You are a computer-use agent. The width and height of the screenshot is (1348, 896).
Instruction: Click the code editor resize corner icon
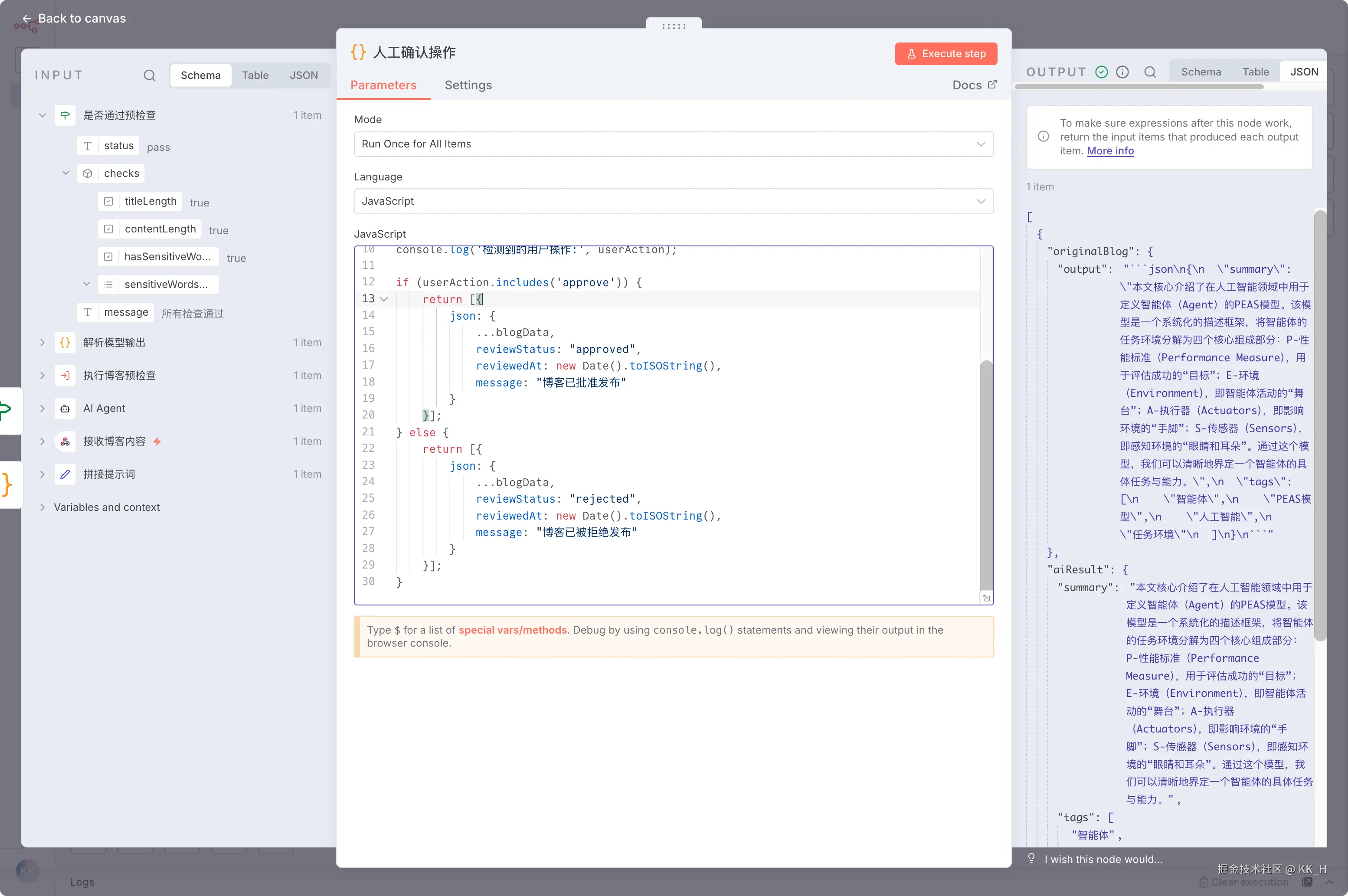[986, 598]
